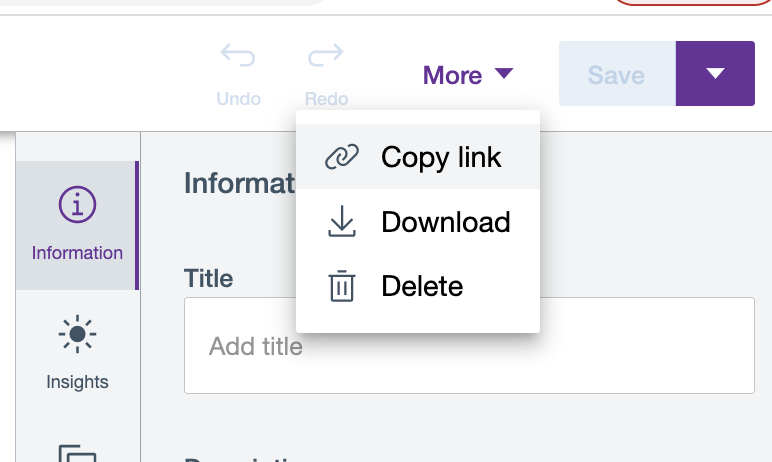Screen dimensions: 772x462
Task: Select Copy link from the menu
Action: pyautogui.click(x=441, y=157)
